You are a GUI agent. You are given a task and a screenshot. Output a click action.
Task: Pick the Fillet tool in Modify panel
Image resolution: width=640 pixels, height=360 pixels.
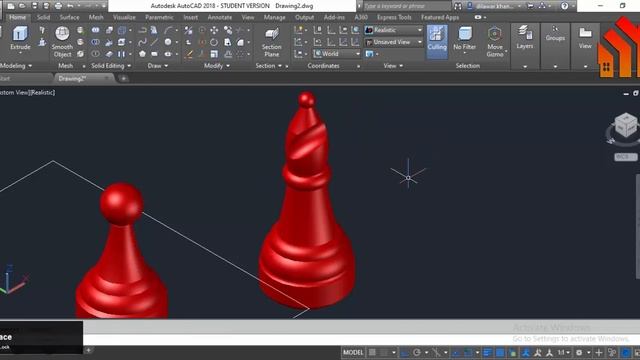point(240,42)
